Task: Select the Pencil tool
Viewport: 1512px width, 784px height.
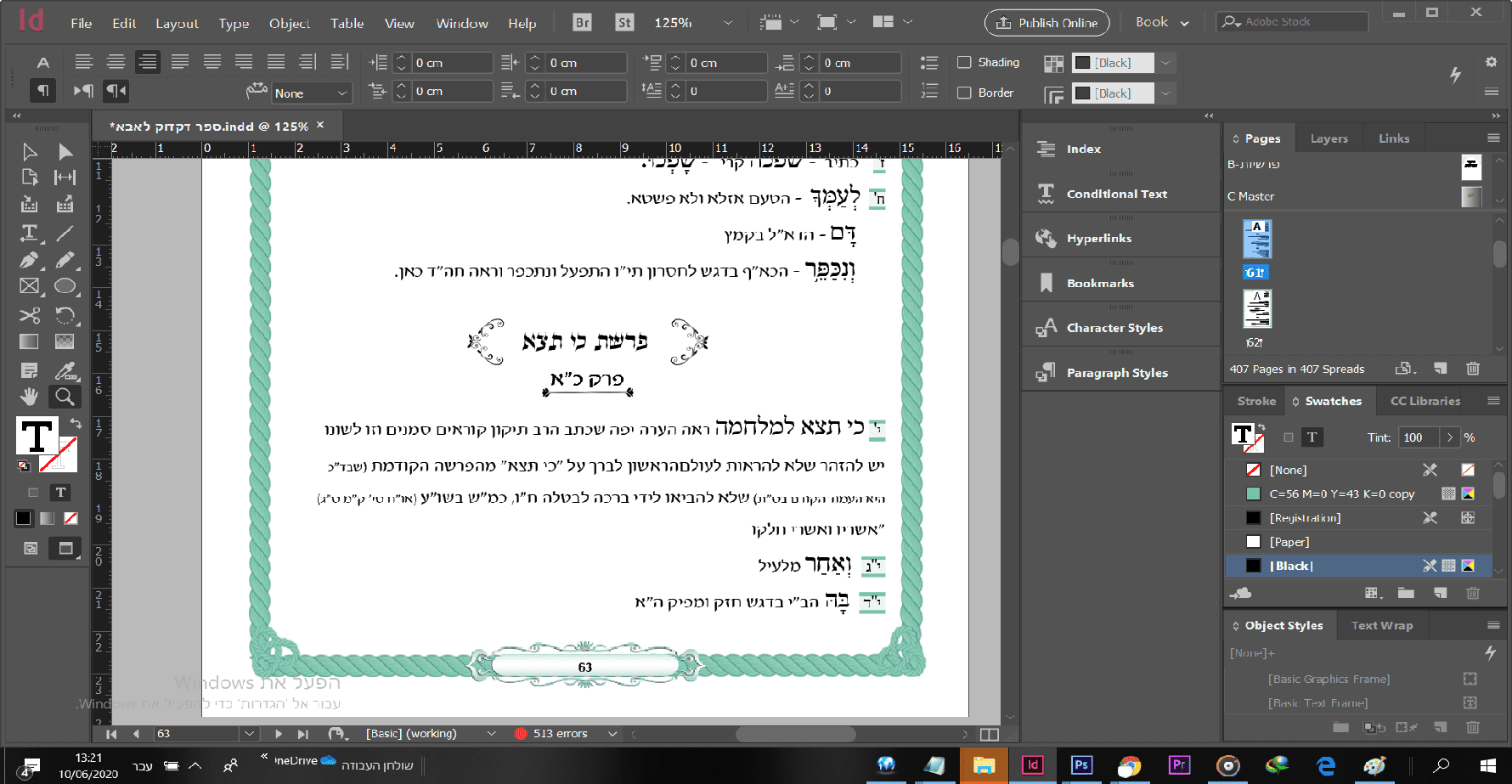Action: pos(65,260)
